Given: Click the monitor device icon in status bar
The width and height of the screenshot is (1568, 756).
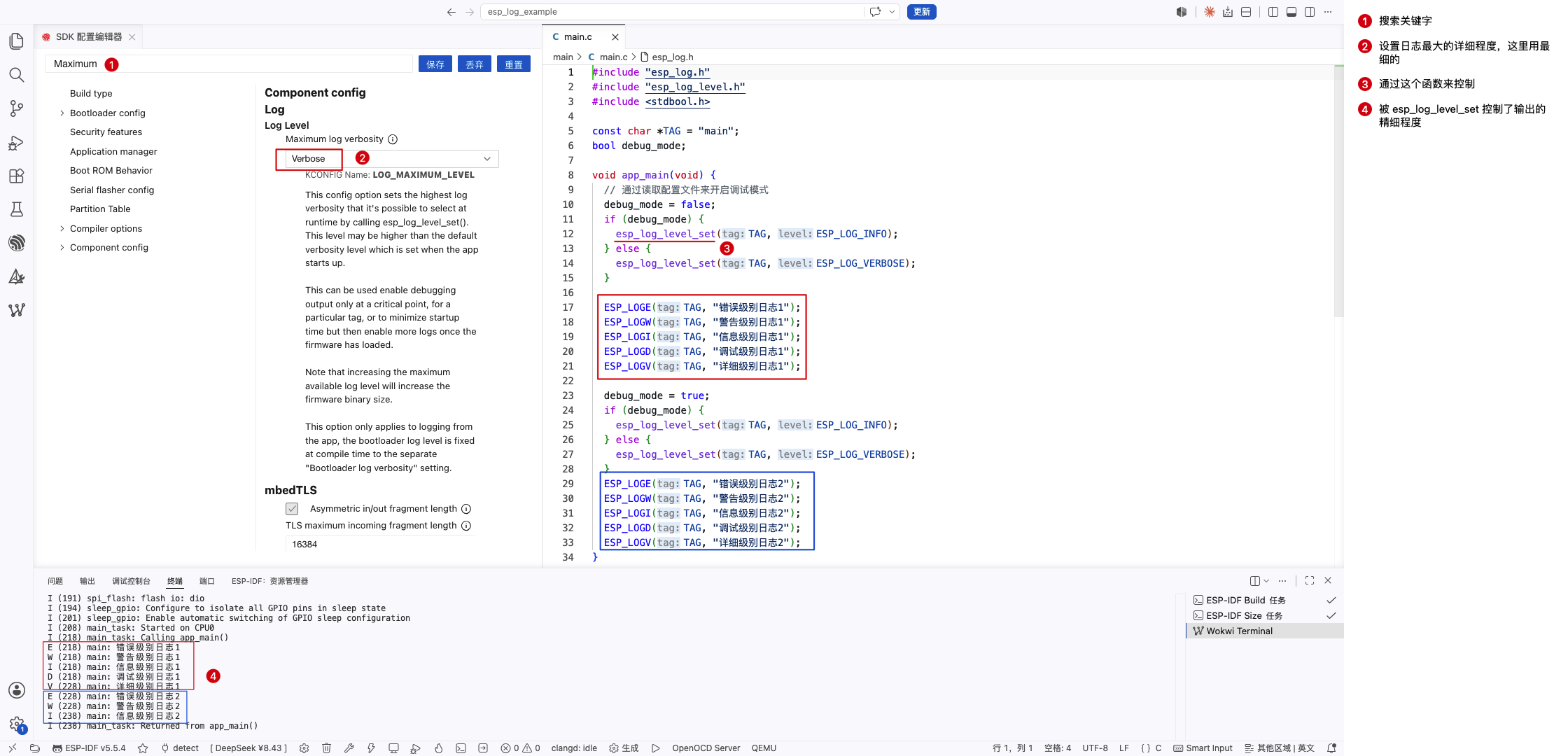Looking at the screenshot, I should click(x=393, y=748).
